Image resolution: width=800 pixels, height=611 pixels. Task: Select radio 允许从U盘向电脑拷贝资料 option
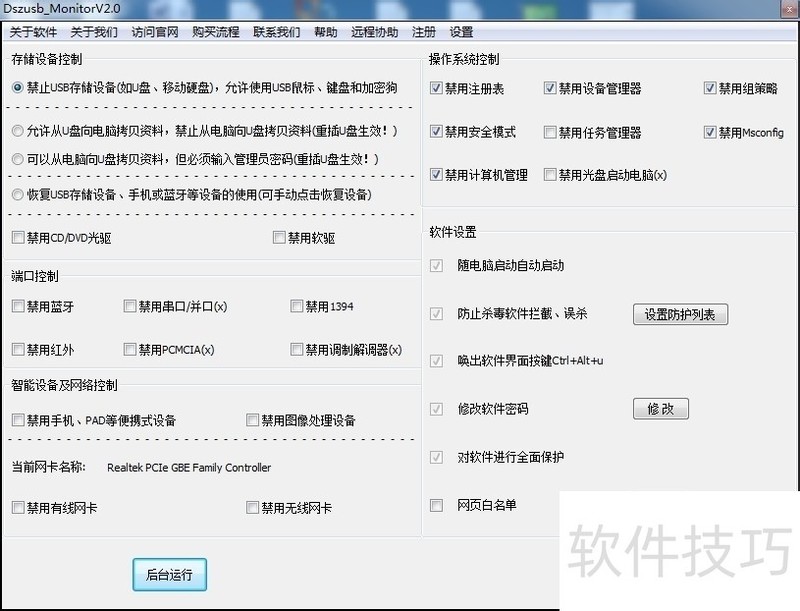pyautogui.click(x=18, y=131)
